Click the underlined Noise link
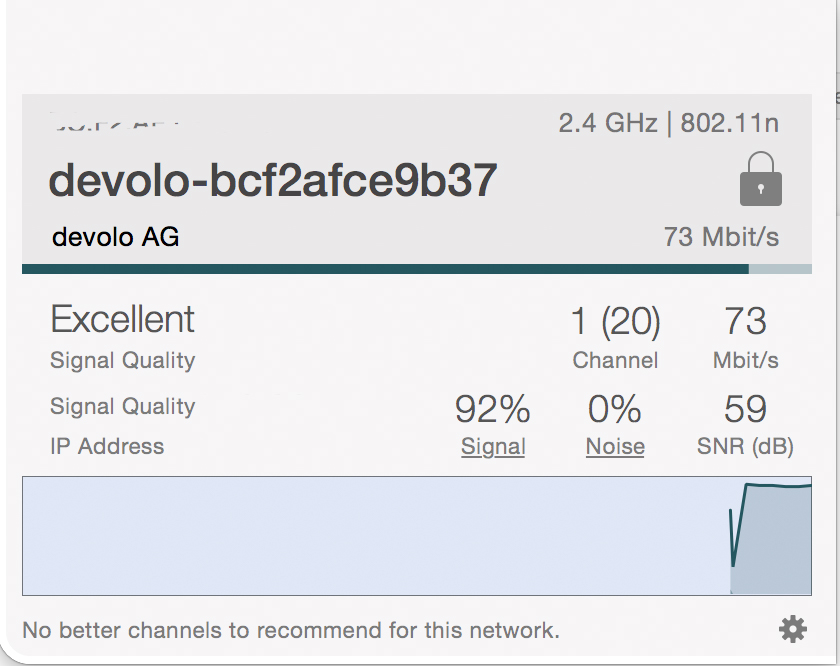This screenshot has height=666, width=840. [615, 447]
